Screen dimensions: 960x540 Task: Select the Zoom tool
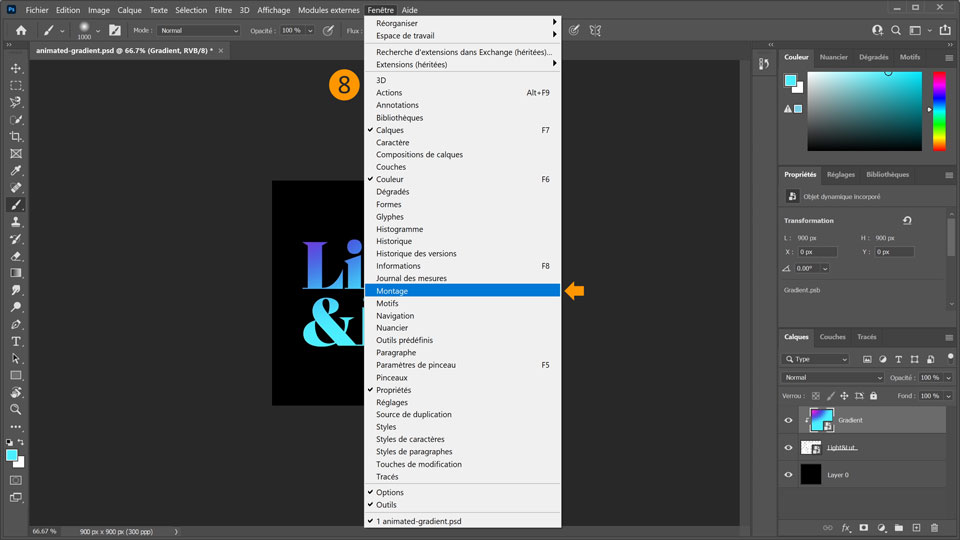point(16,410)
